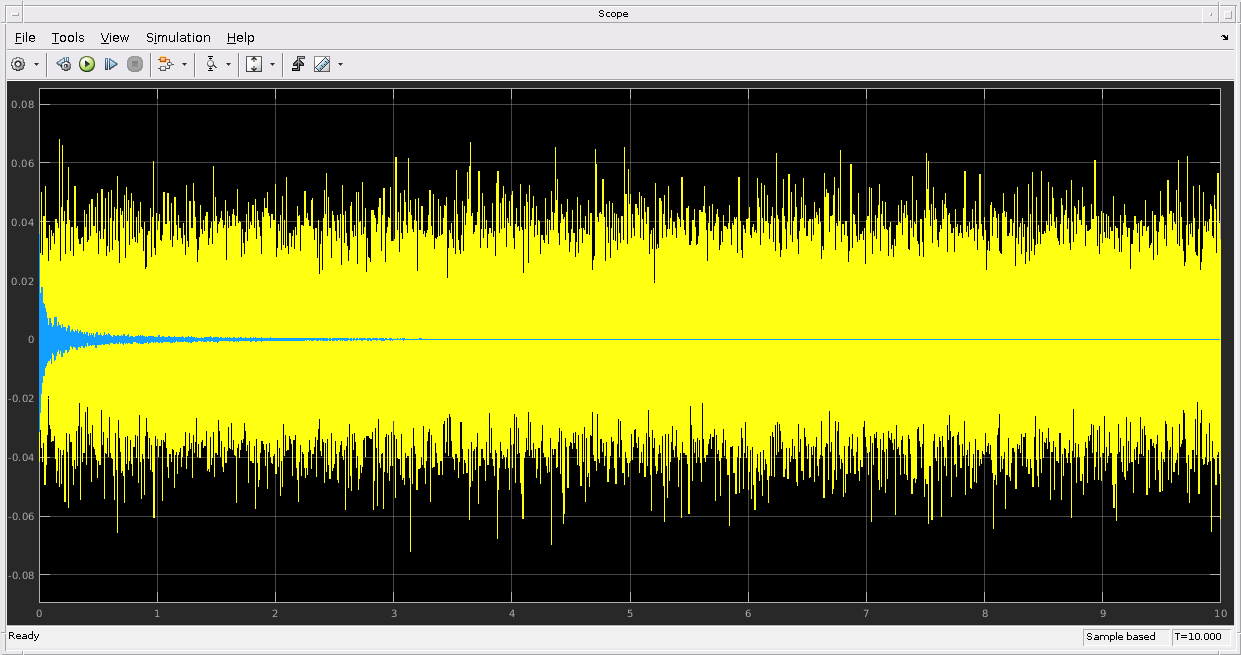This screenshot has height=655, width=1241.
Task: Expand the Scale Axes dropdown arrow
Action: pyautogui.click(x=272, y=64)
